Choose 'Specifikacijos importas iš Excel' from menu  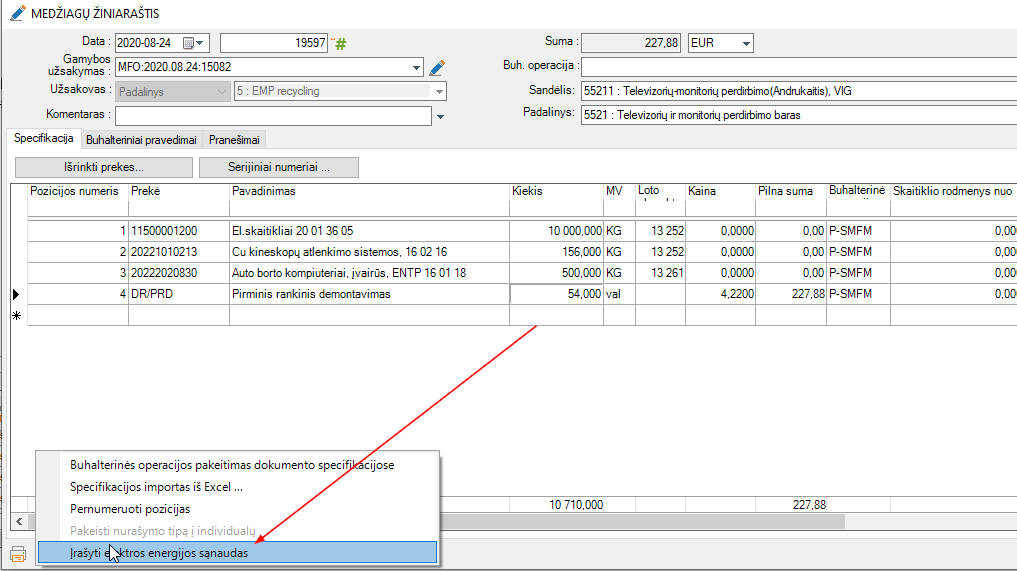[156, 487]
